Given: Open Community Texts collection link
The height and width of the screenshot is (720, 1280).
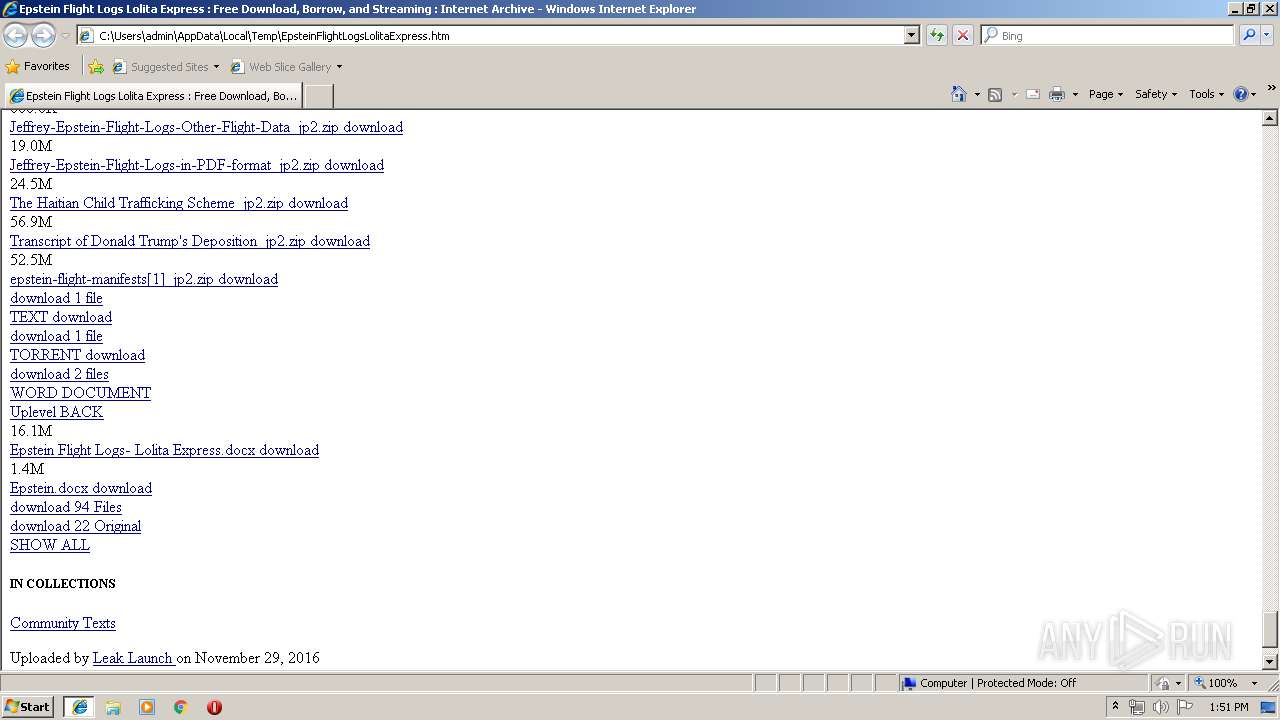Looking at the screenshot, I should [62, 623].
